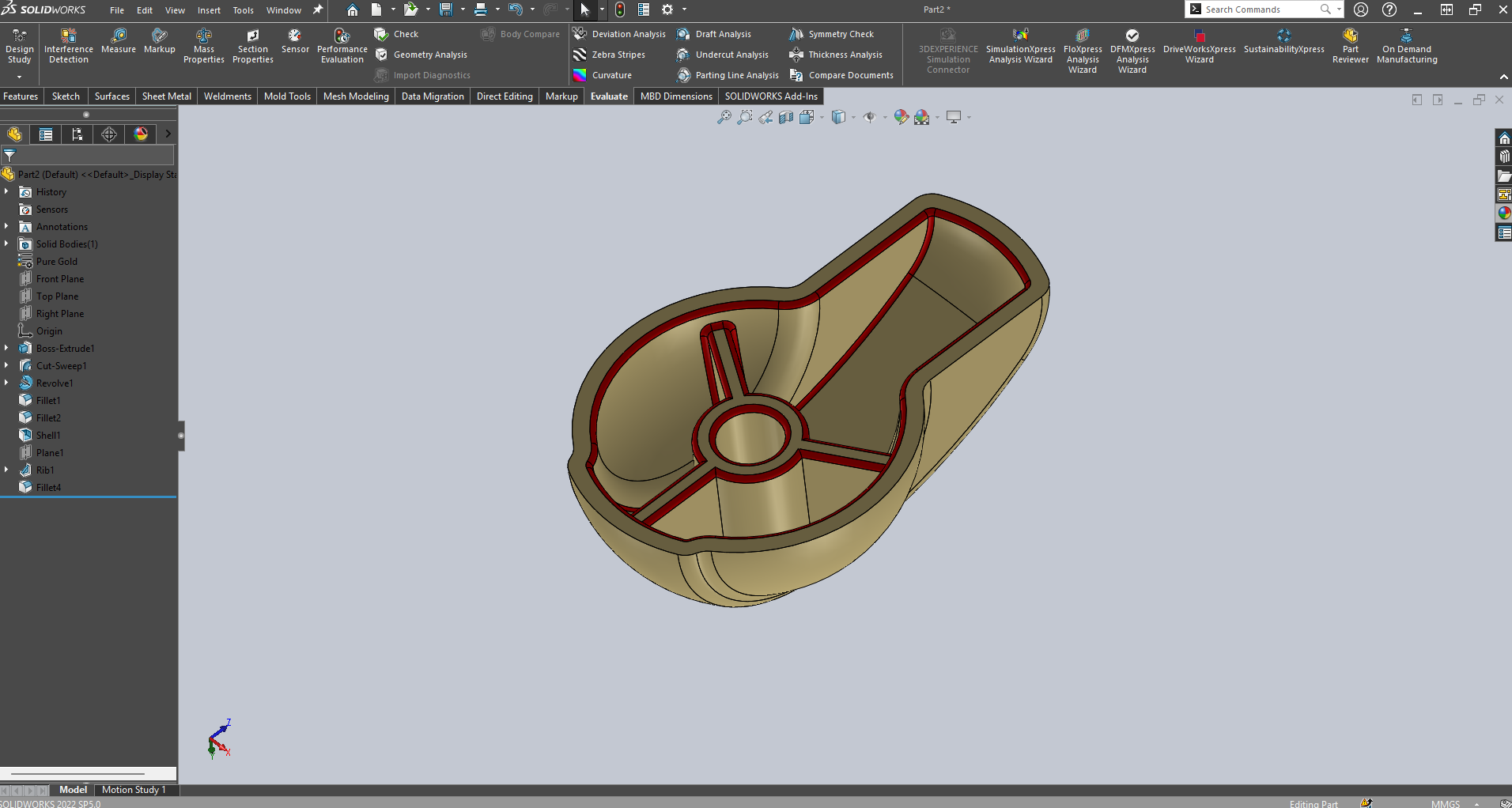Switch to Mold Tools tab
This screenshot has height=808, width=1512.
tap(287, 96)
